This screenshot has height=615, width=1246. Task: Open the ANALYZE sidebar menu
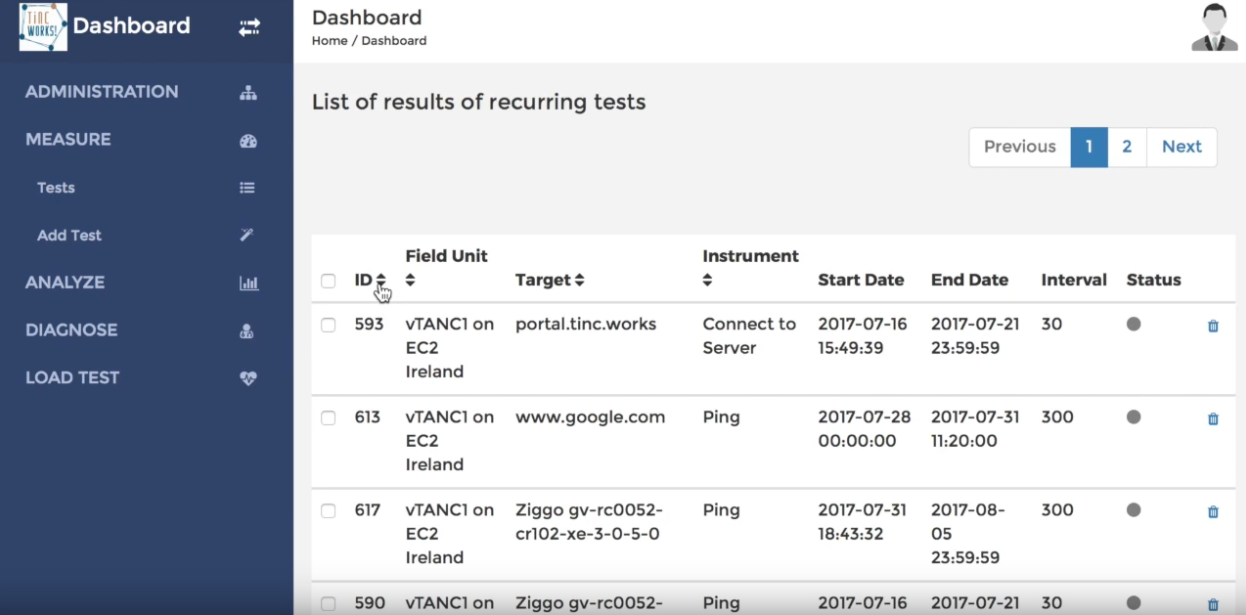(65, 283)
